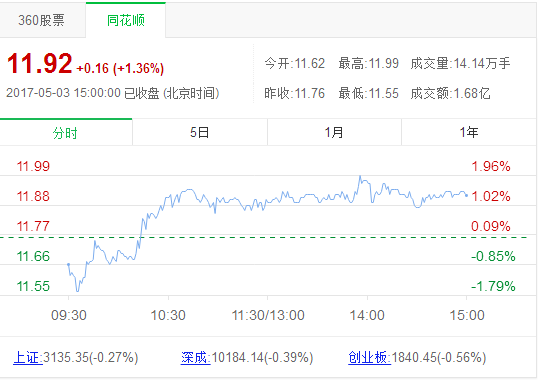Click the -1.79% percentage axis label
The height and width of the screenshot is (380, 538).
[493, 286]
